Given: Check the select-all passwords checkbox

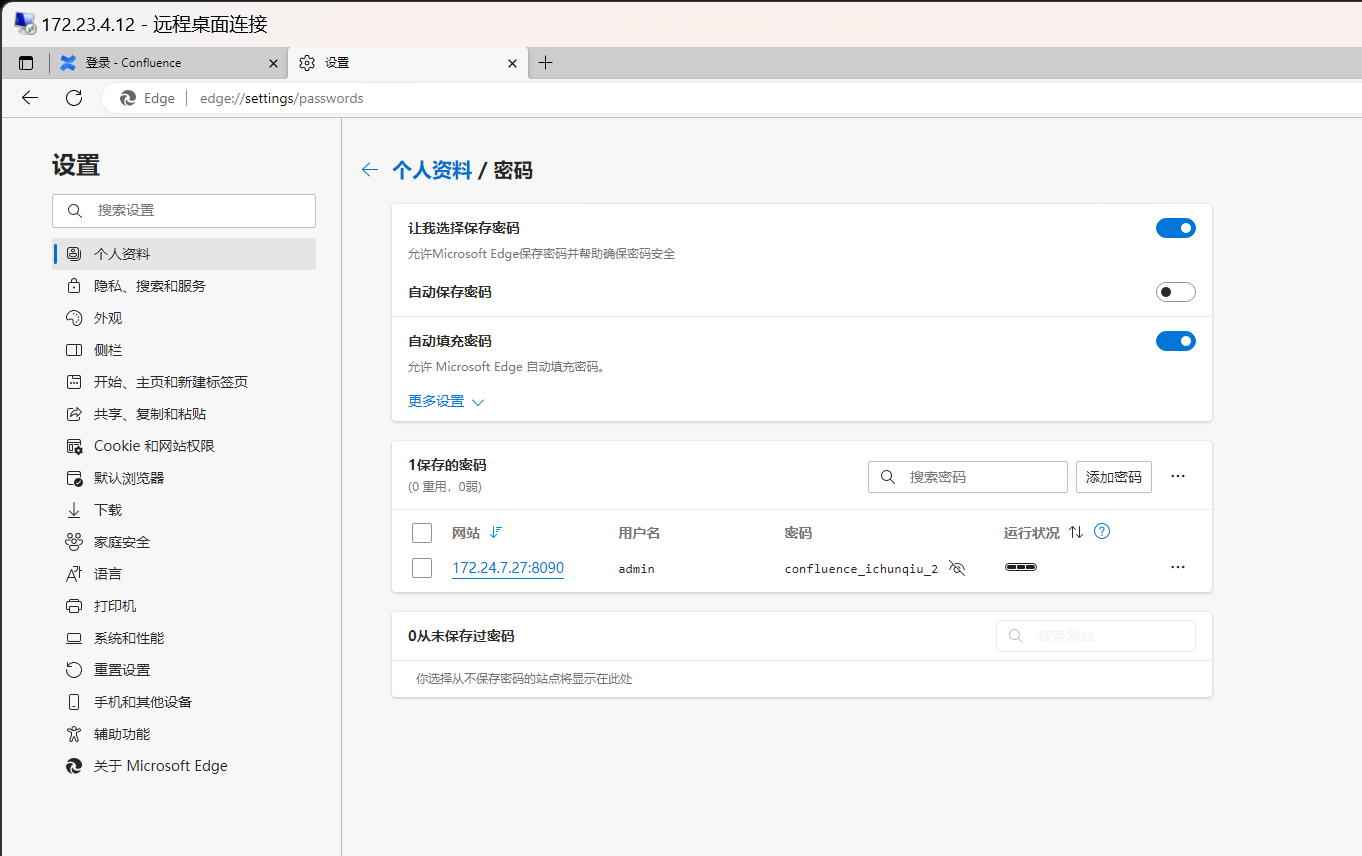Looking at the screenshot, I should (x=422, y=533).
